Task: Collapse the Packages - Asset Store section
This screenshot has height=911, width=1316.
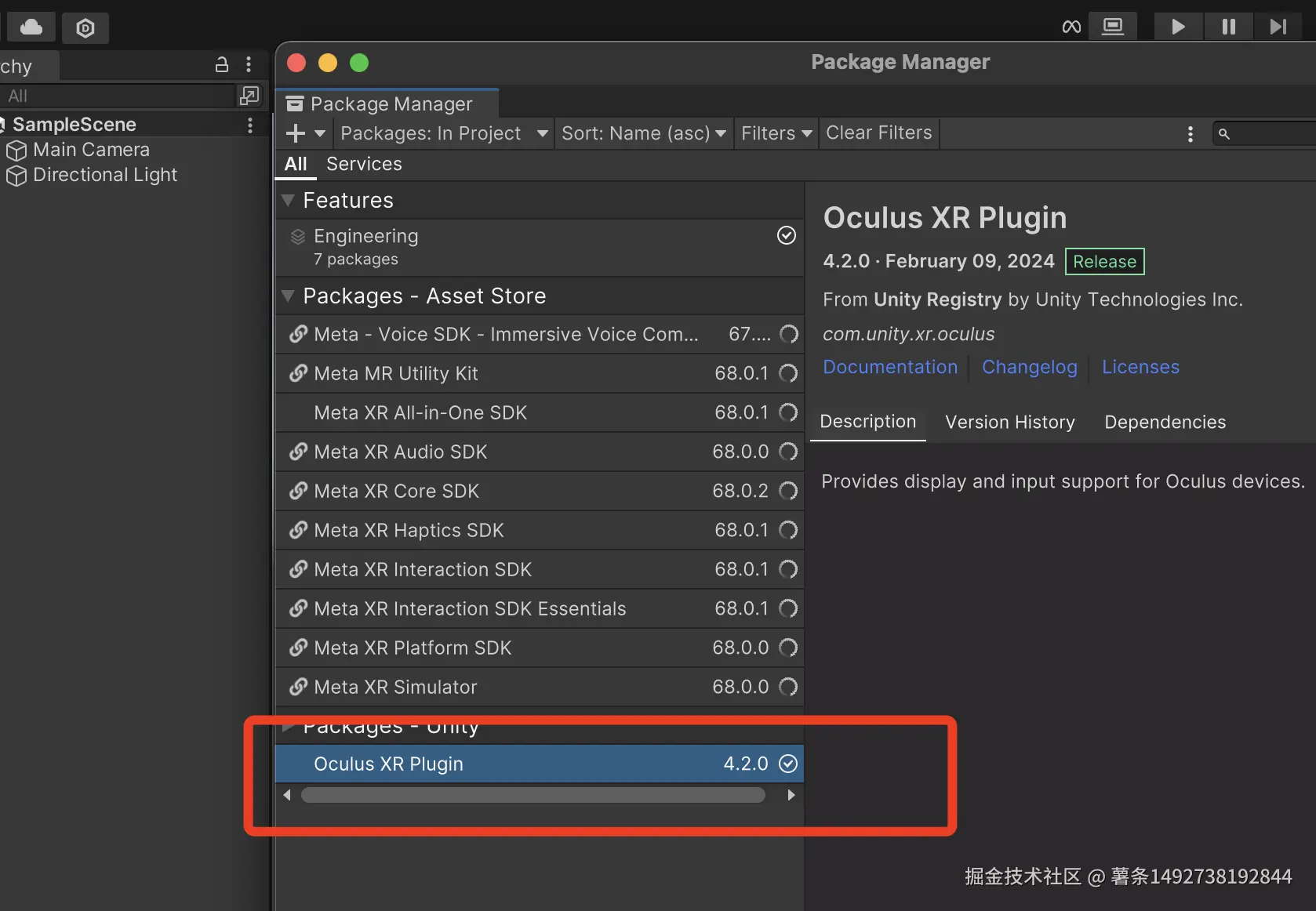Action: [288, 296]
